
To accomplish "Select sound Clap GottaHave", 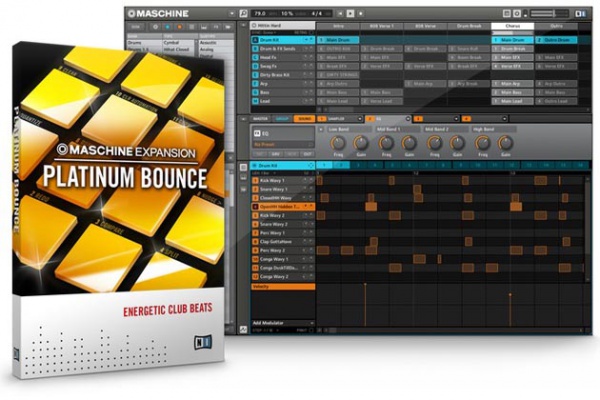I will tap(282, 242).
